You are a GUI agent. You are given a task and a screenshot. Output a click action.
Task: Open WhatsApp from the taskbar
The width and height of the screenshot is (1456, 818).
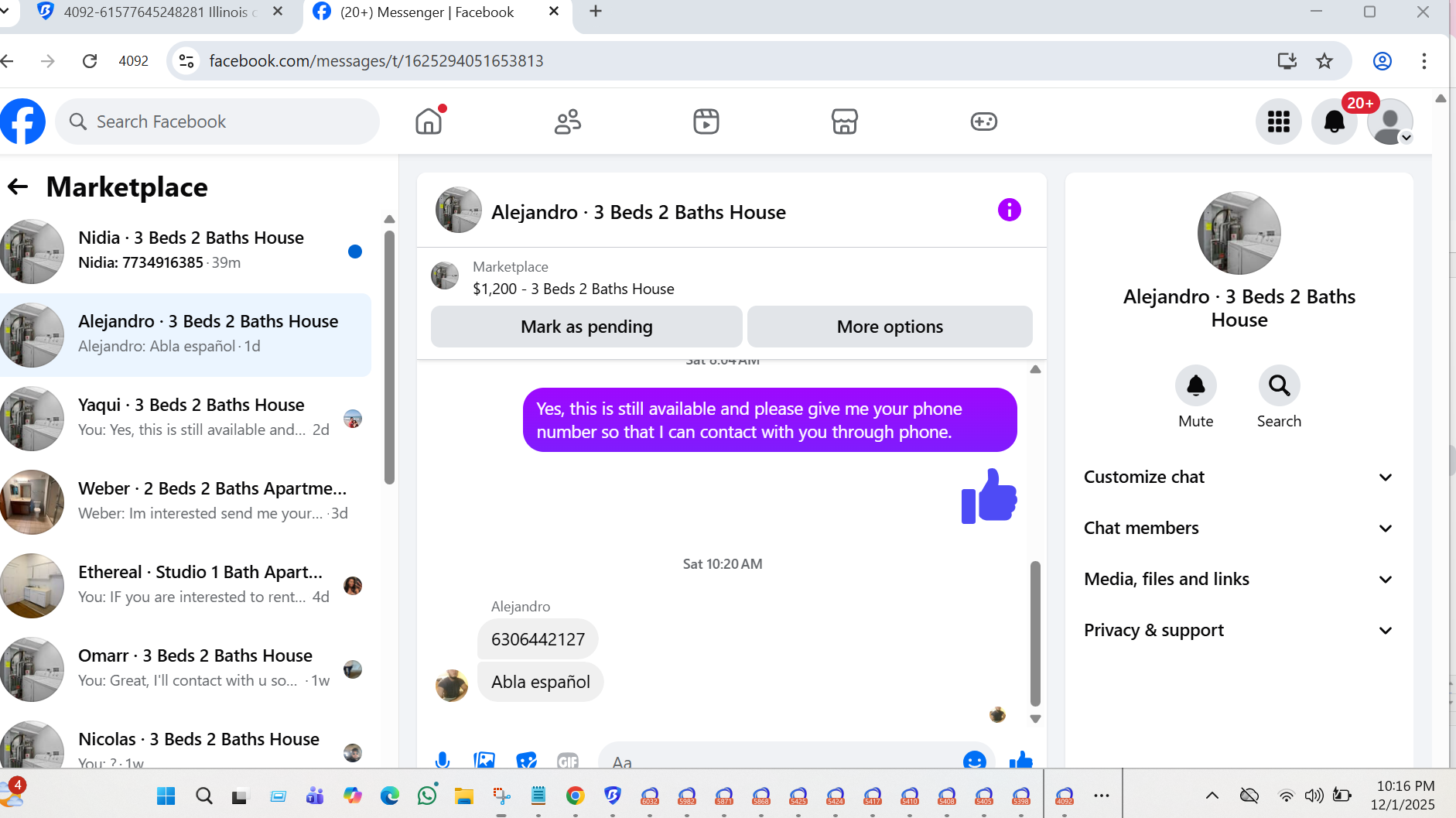click(427, 796)
